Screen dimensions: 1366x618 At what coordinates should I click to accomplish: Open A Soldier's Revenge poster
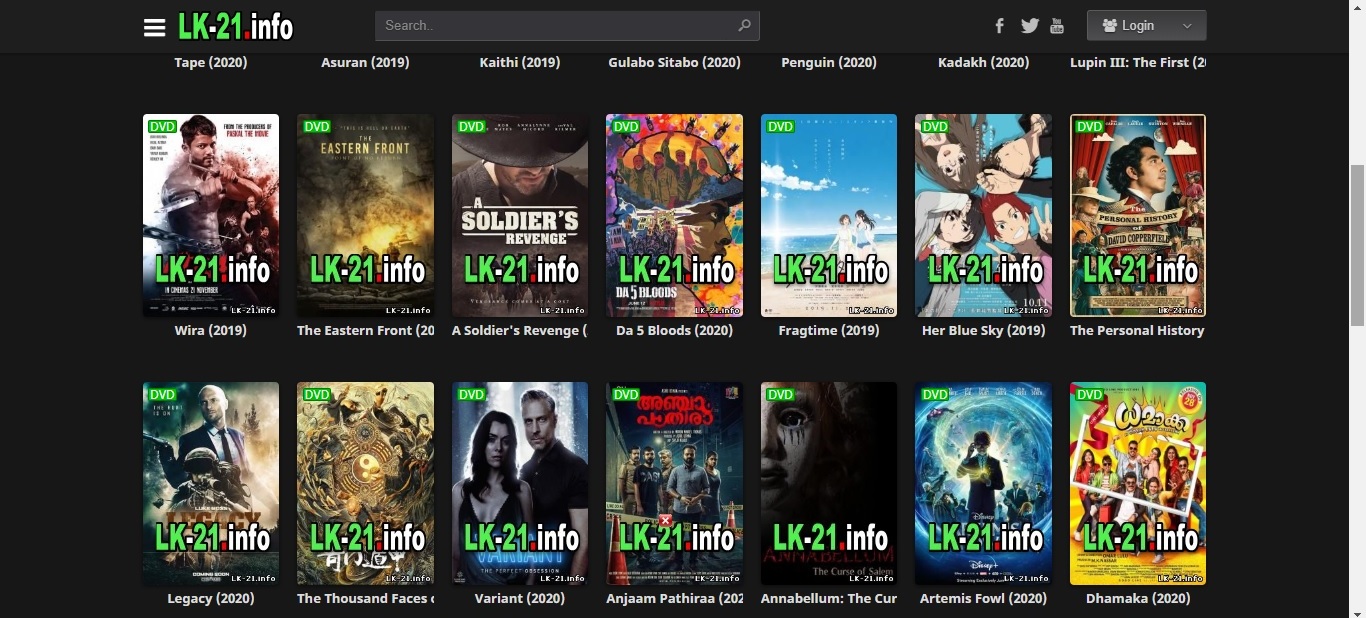point(520,215)
